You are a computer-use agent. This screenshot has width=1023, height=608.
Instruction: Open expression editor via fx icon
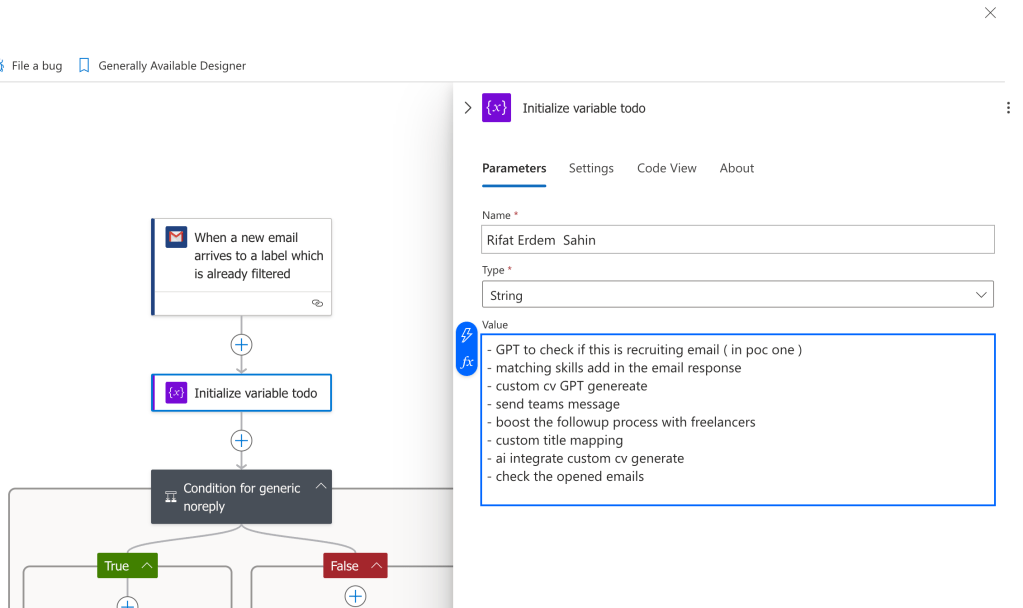pos(466,362)
